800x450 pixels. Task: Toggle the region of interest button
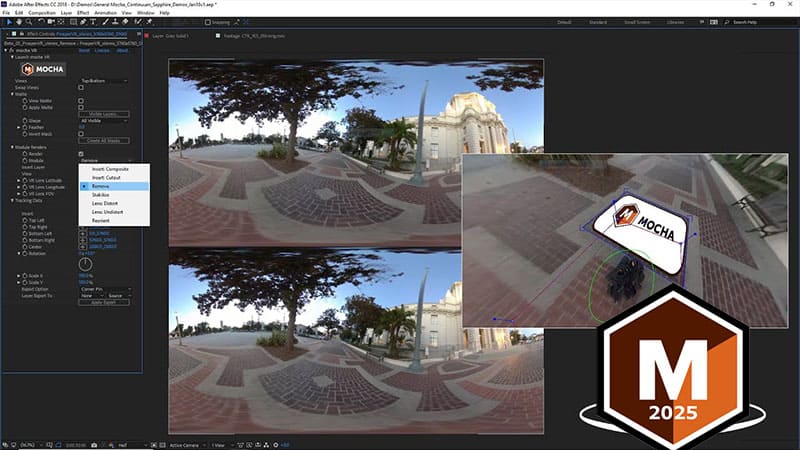[x=154, y=445]
